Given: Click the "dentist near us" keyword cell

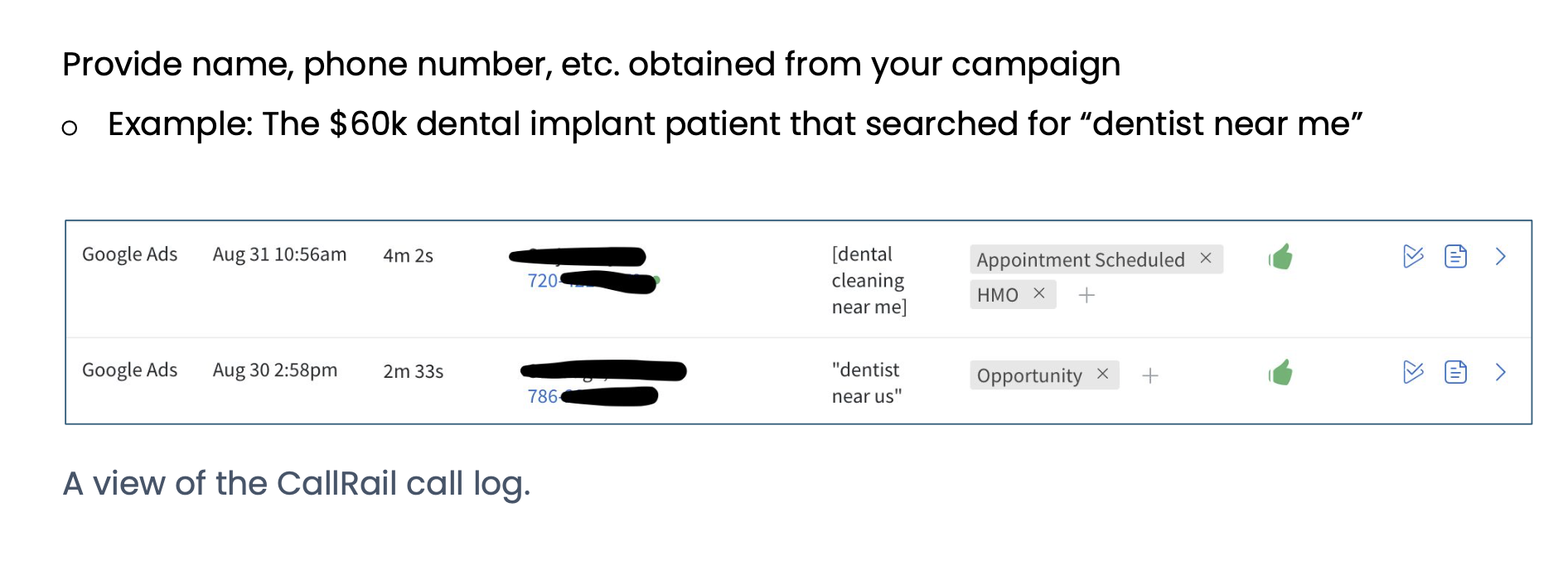Looking at the screenshot, I should (866, 383).
